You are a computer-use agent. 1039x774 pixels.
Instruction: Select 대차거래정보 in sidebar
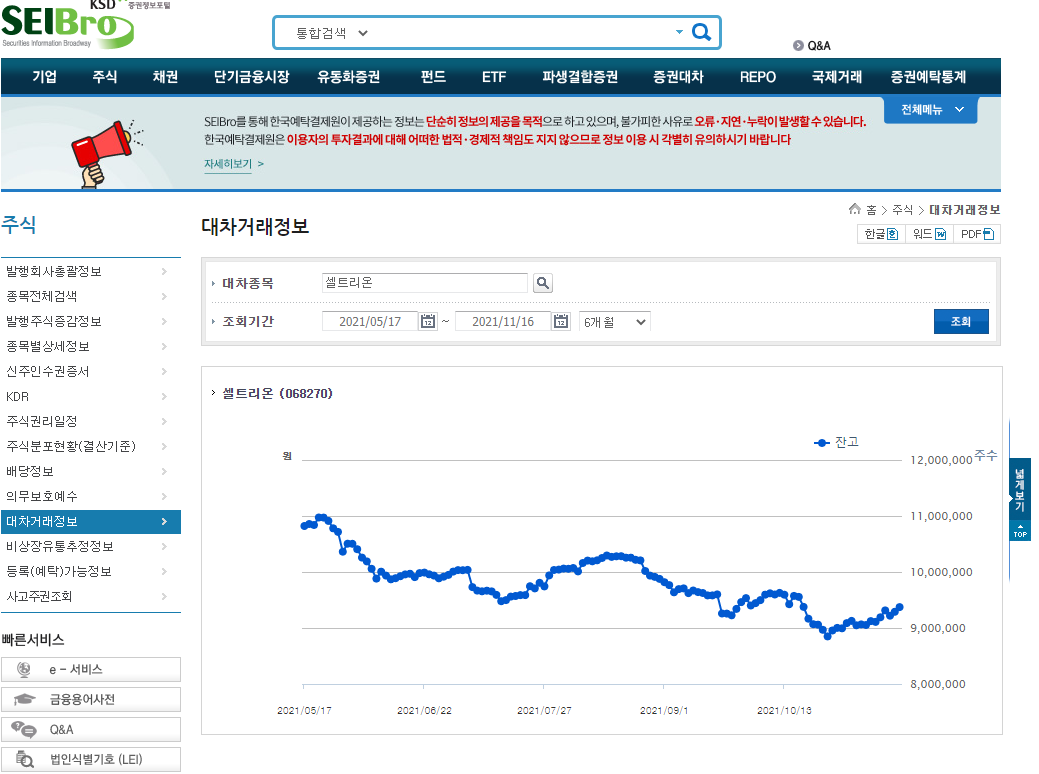click(91, 522)
